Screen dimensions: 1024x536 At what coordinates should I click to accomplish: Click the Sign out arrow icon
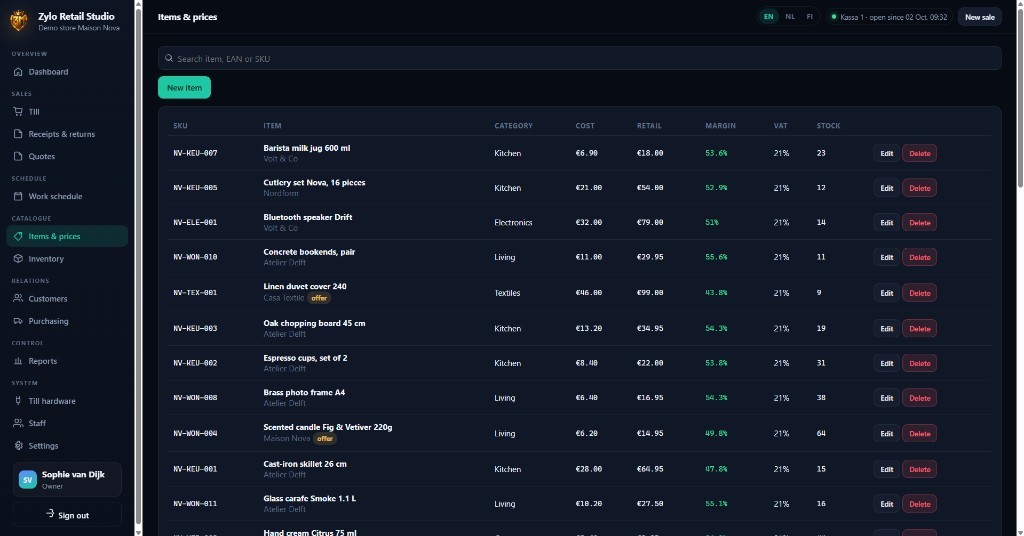pyautogui.click(x=50, y=514)
